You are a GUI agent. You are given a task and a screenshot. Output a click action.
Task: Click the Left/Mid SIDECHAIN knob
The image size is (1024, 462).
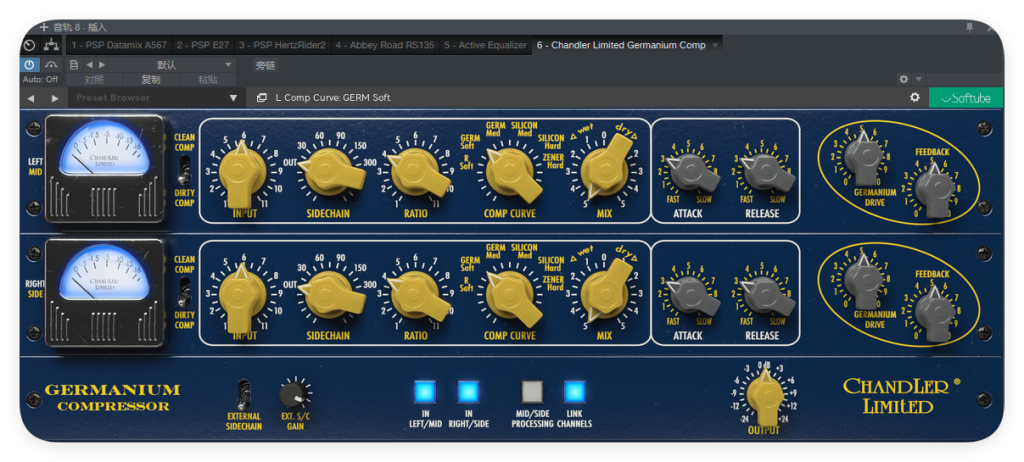click(x=331, y=171)
